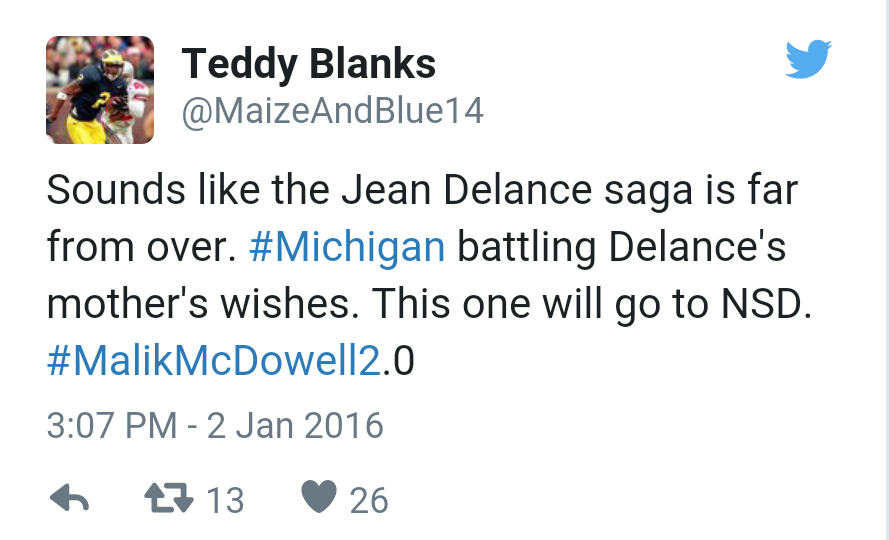889x540 pixels.
Task: Open the #Michigan hashtag
Action: click(346, 246)
